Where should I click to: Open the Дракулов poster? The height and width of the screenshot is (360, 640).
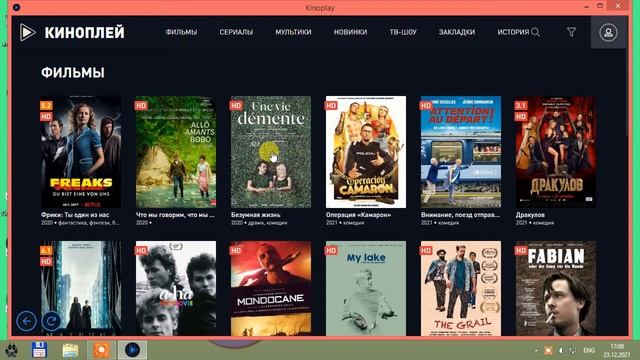(x=556, y=152)
